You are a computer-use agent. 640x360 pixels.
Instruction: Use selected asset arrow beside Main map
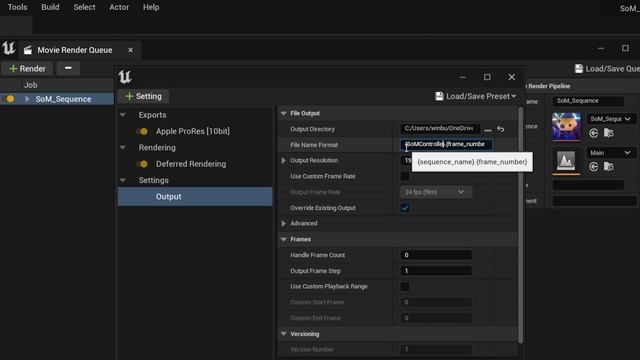594,167
